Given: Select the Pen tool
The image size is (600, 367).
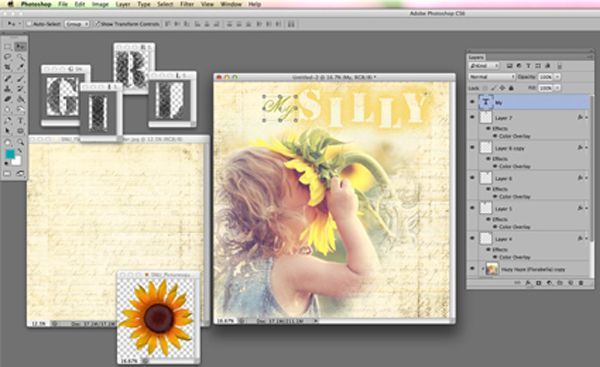Looking at the screenshot, I should point(8,121).
